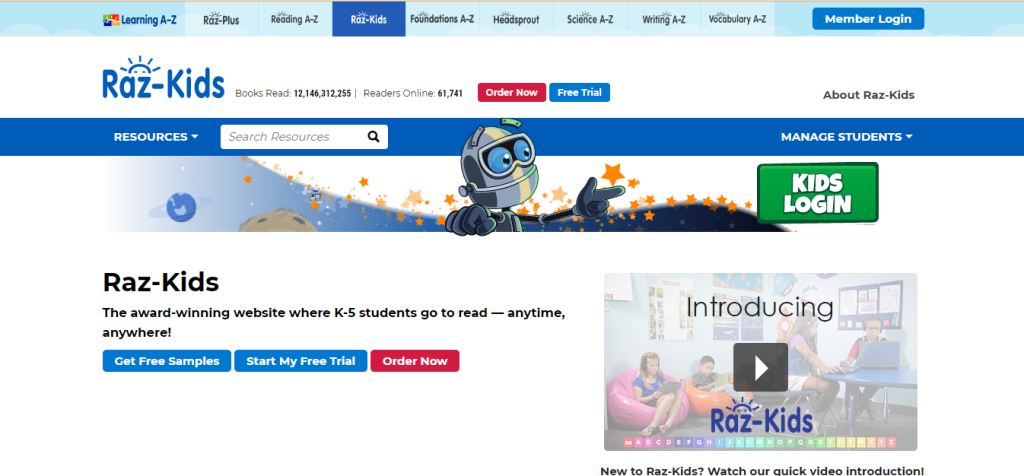Click the search magnifying glass icon

[x=373, y=137]
